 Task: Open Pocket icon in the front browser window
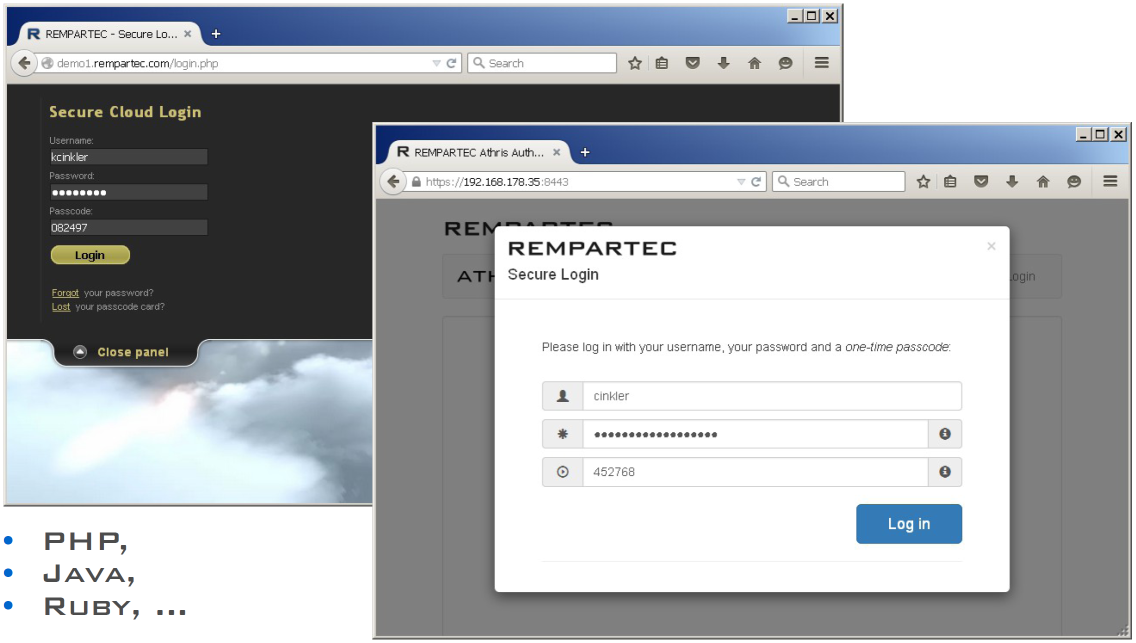[x=981, y=182]
